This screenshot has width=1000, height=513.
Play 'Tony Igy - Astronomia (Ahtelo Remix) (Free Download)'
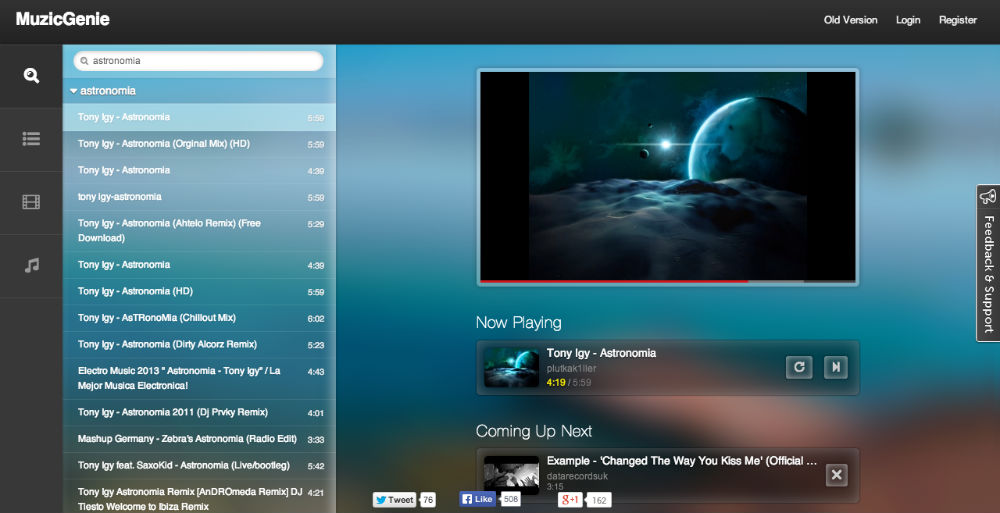[199, 231]
